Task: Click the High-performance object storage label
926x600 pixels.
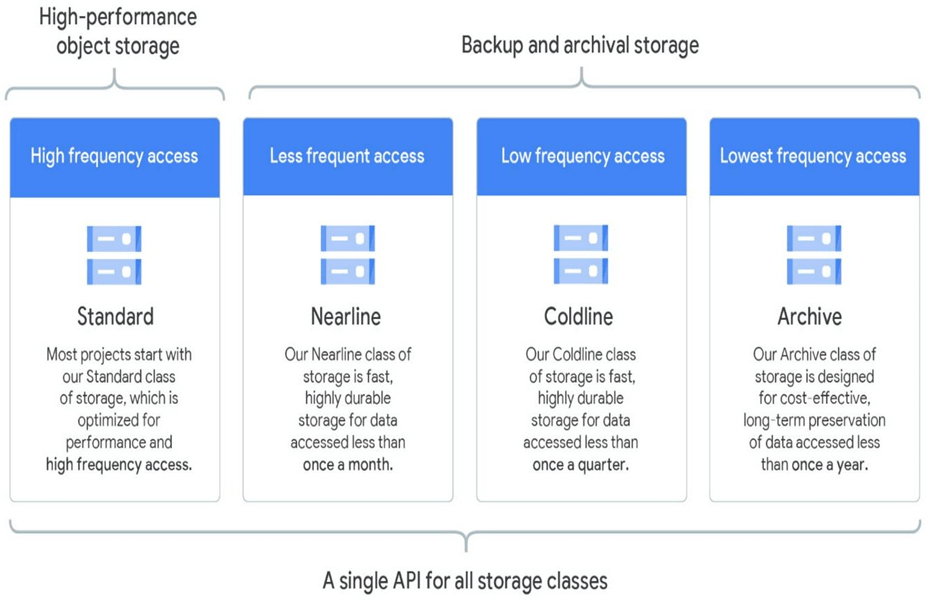Action: click(x=115, y=31)
